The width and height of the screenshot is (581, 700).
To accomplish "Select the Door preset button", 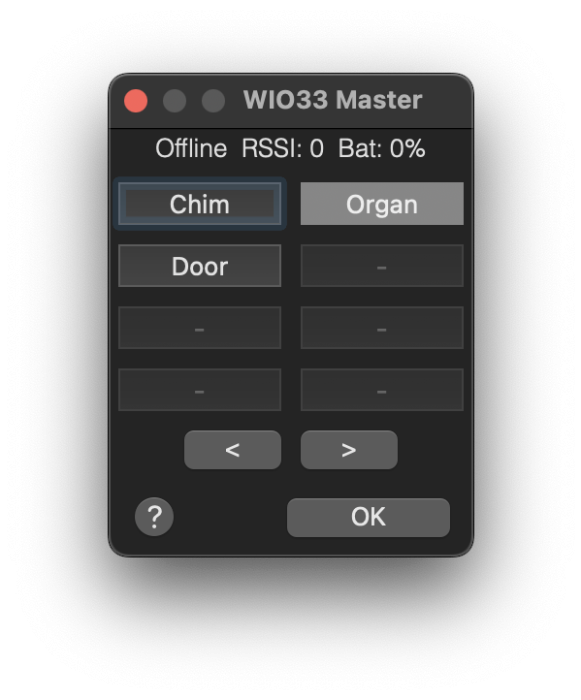I will (x=200, y=266).
